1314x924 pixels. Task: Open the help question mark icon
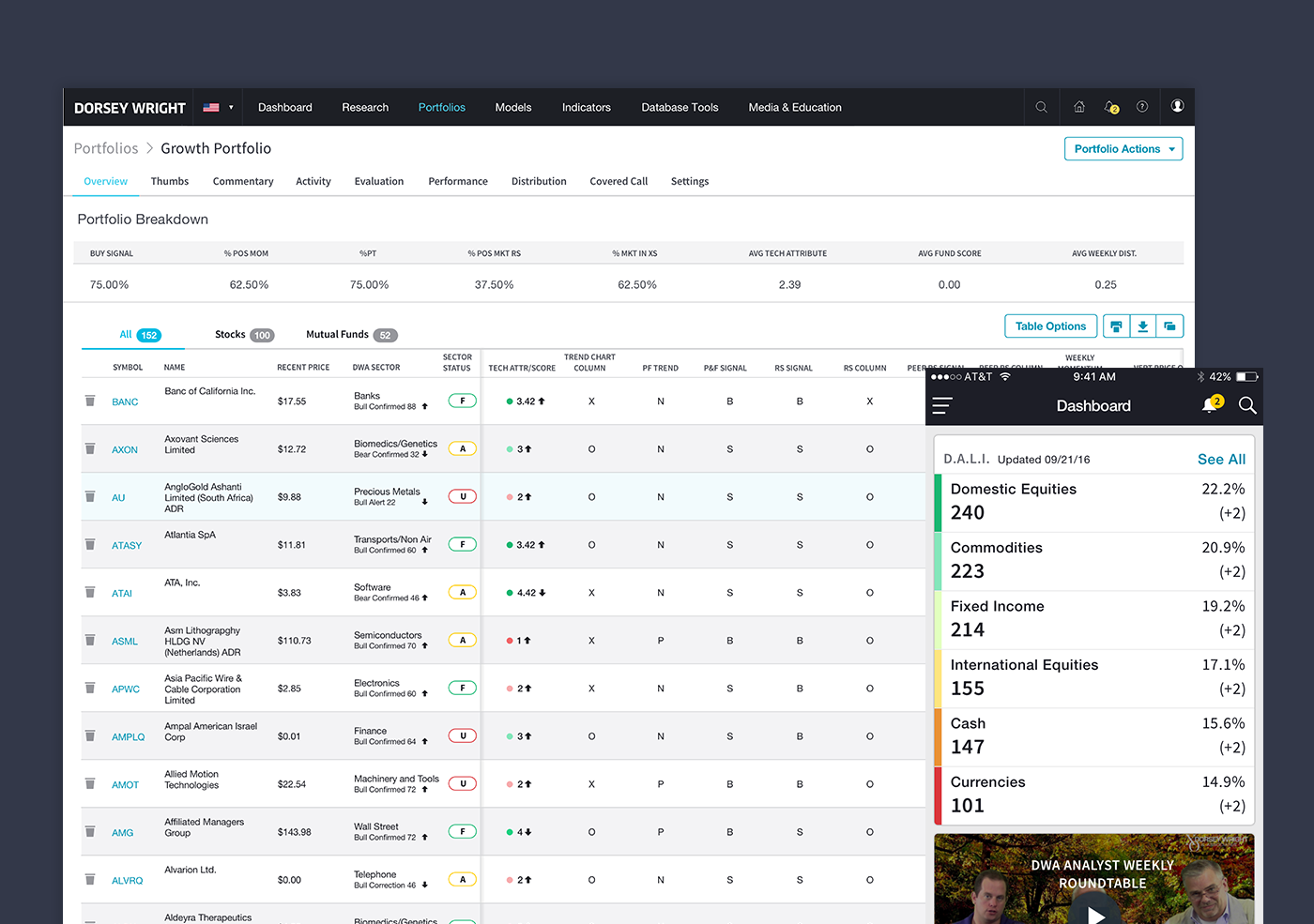pyautogui.click(x=1142, y=107)
